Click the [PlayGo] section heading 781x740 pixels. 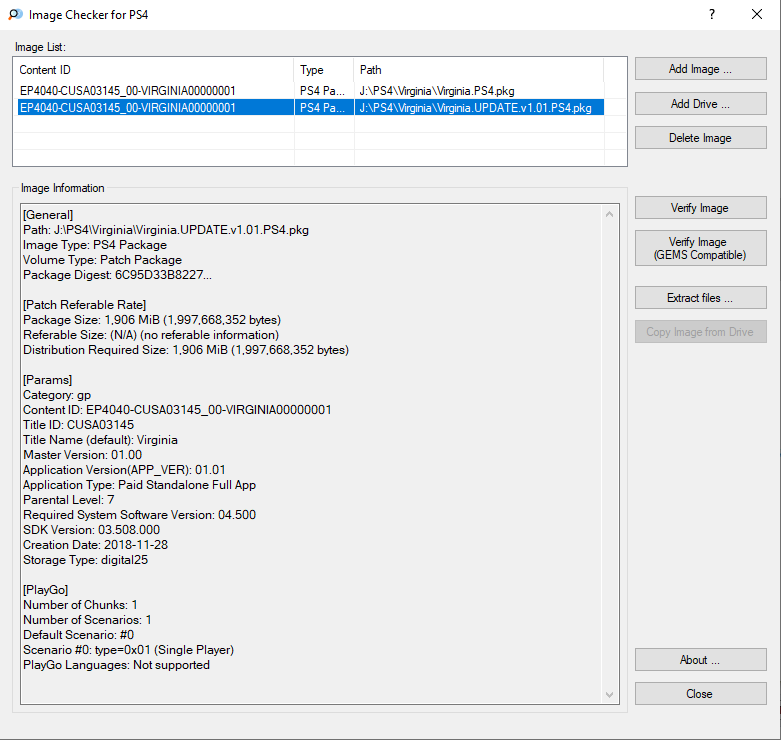pos(45,590)
